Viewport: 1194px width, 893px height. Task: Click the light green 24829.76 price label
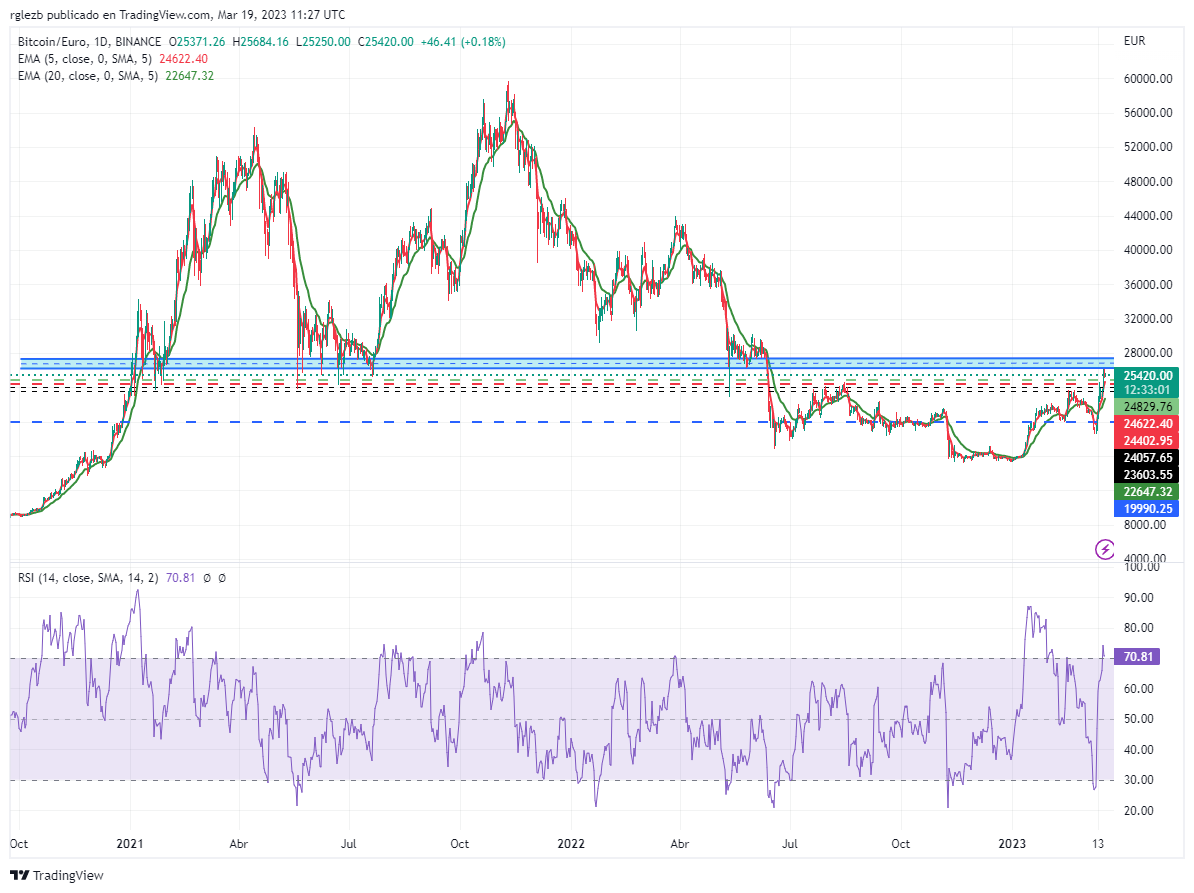pyautogui.click(x=1147, y=407)
